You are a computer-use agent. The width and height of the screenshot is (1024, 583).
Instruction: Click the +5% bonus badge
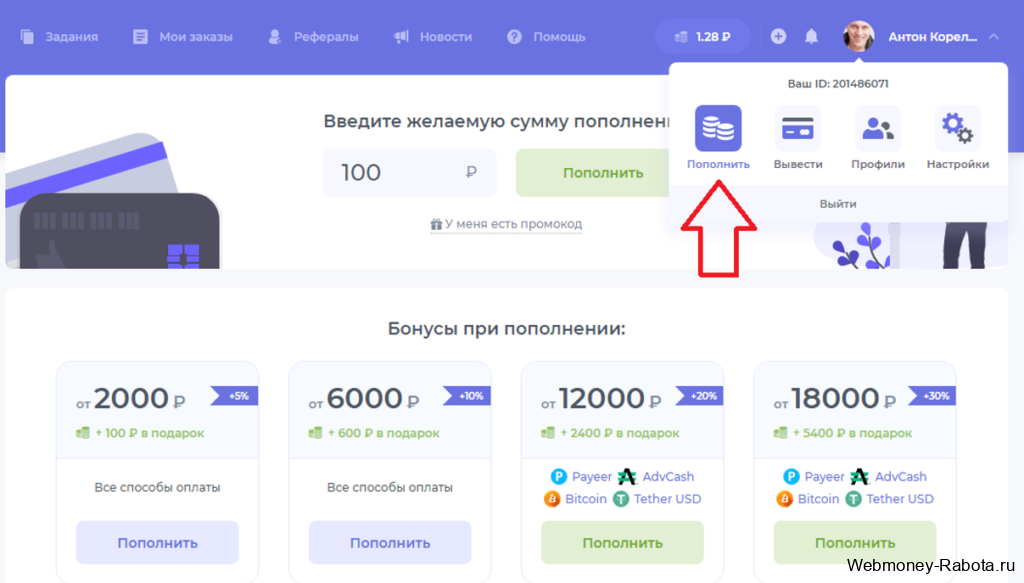click(x=234, y=396)
